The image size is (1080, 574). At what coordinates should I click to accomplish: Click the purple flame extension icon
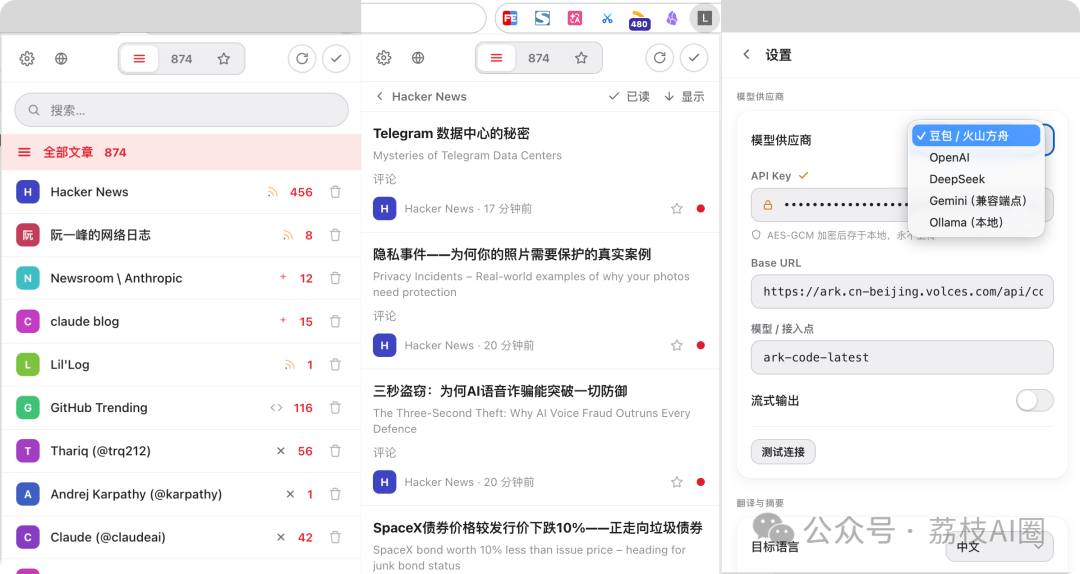[672, 19]
